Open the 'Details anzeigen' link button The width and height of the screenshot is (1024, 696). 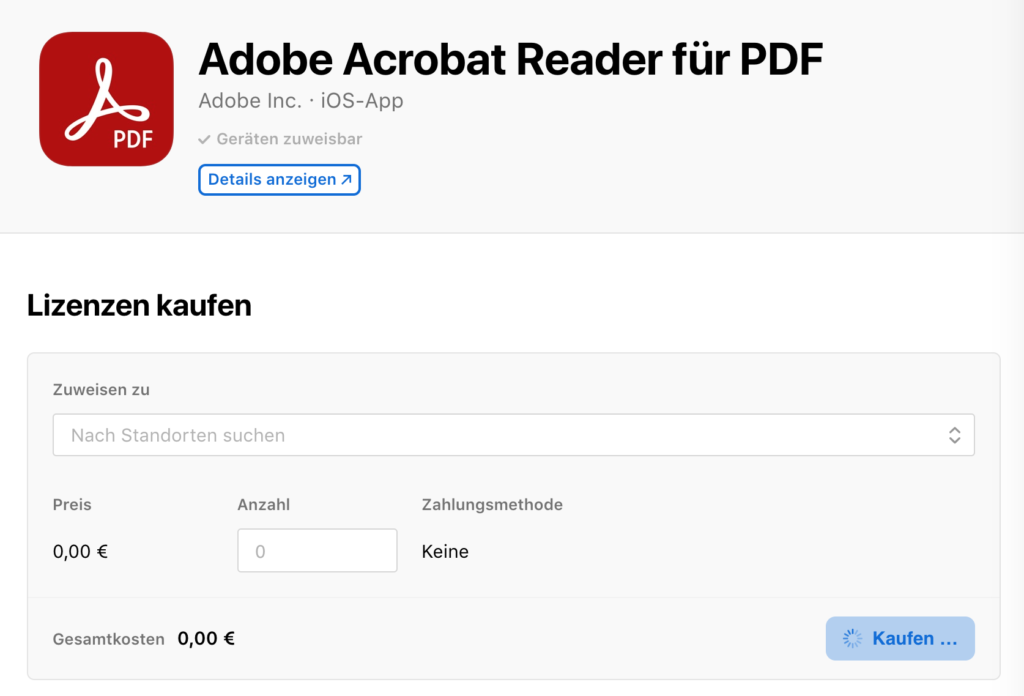click(x=280, y=180)
